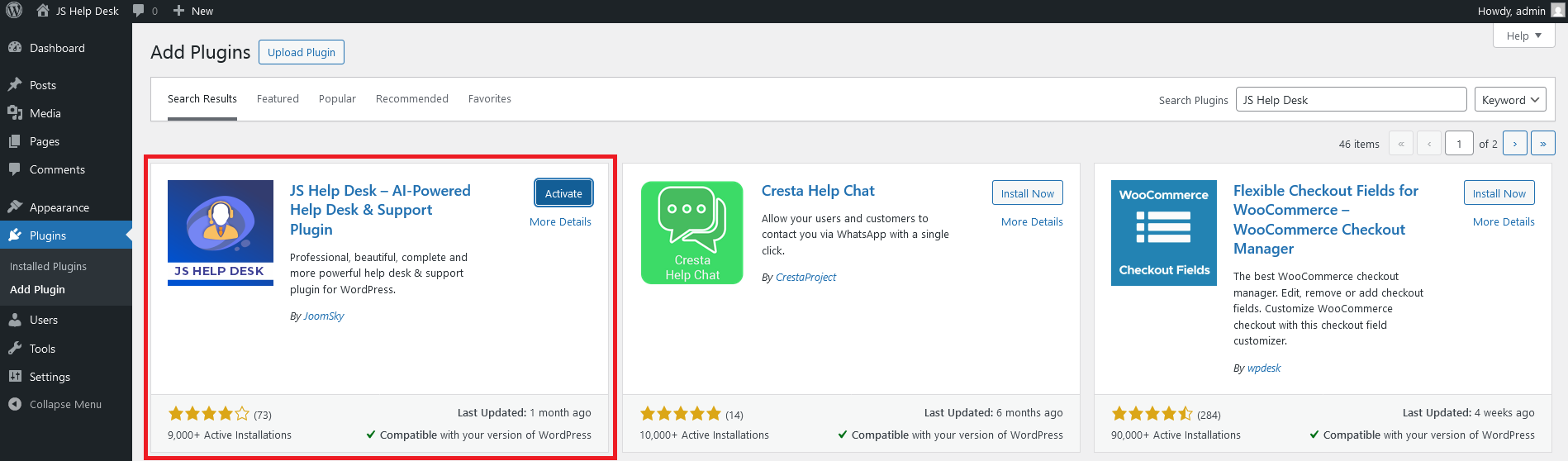This screenshot has width=1568, height=461.
Task: Open JoomSky author link
Action: (323, 316)
